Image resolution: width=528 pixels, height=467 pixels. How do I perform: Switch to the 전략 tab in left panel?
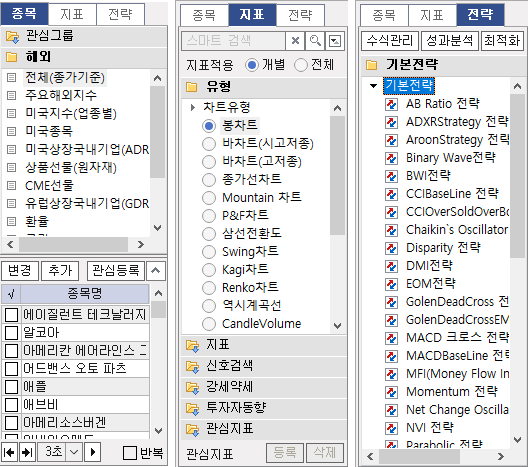tap(121, 14)
